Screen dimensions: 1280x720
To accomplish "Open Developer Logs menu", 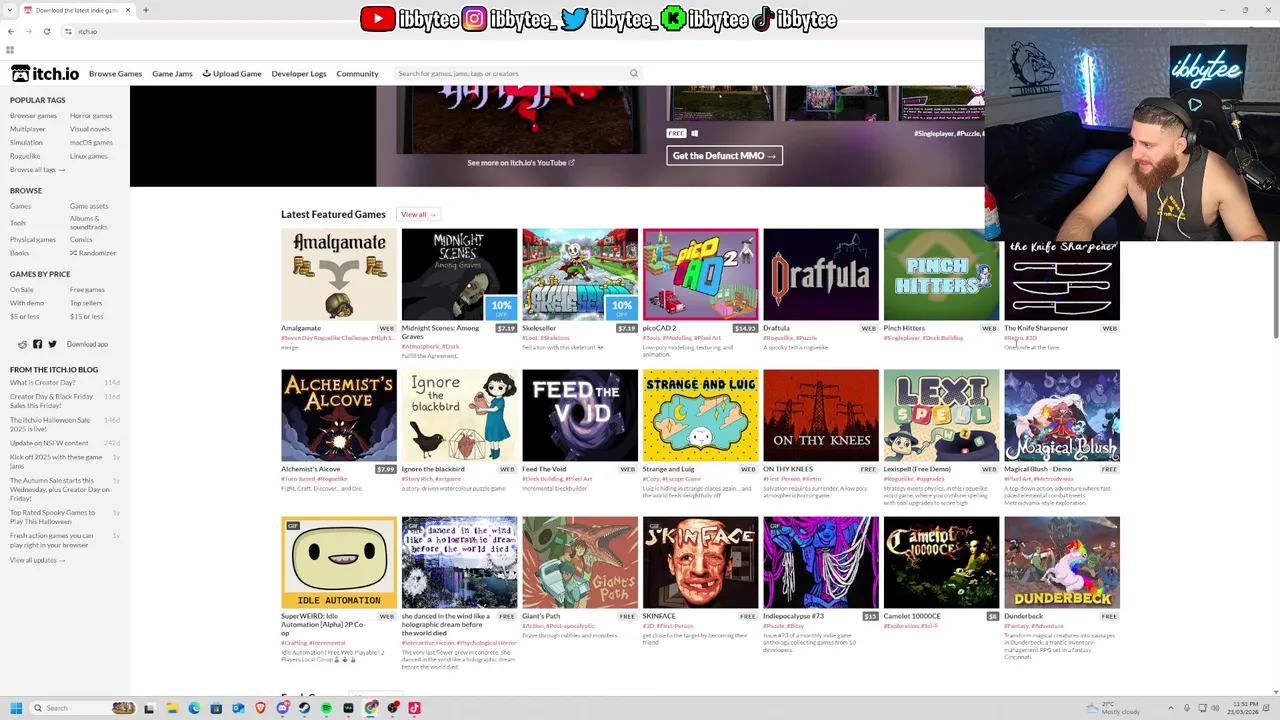I will pyautogui.click(x=299, y=73).
